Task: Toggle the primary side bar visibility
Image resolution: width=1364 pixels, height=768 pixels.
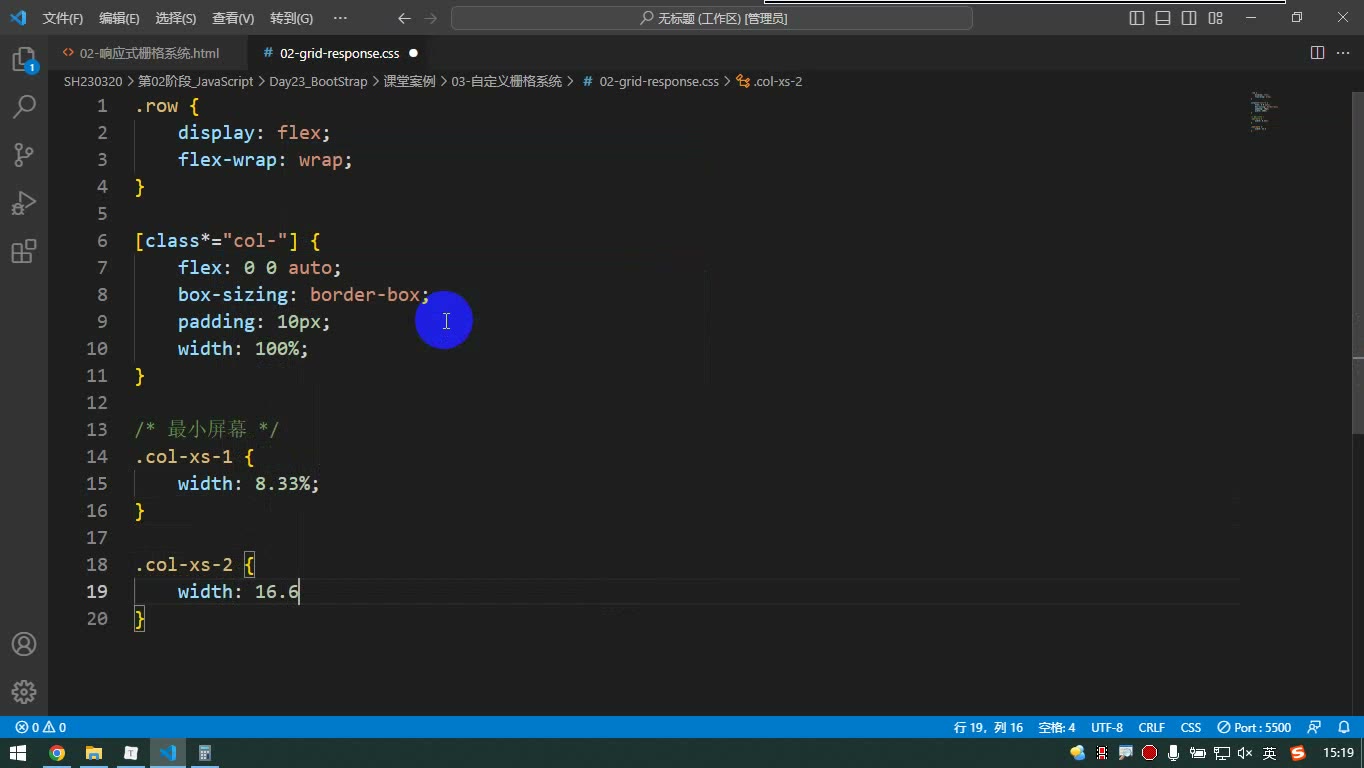Action: (x=1137, y=18)
